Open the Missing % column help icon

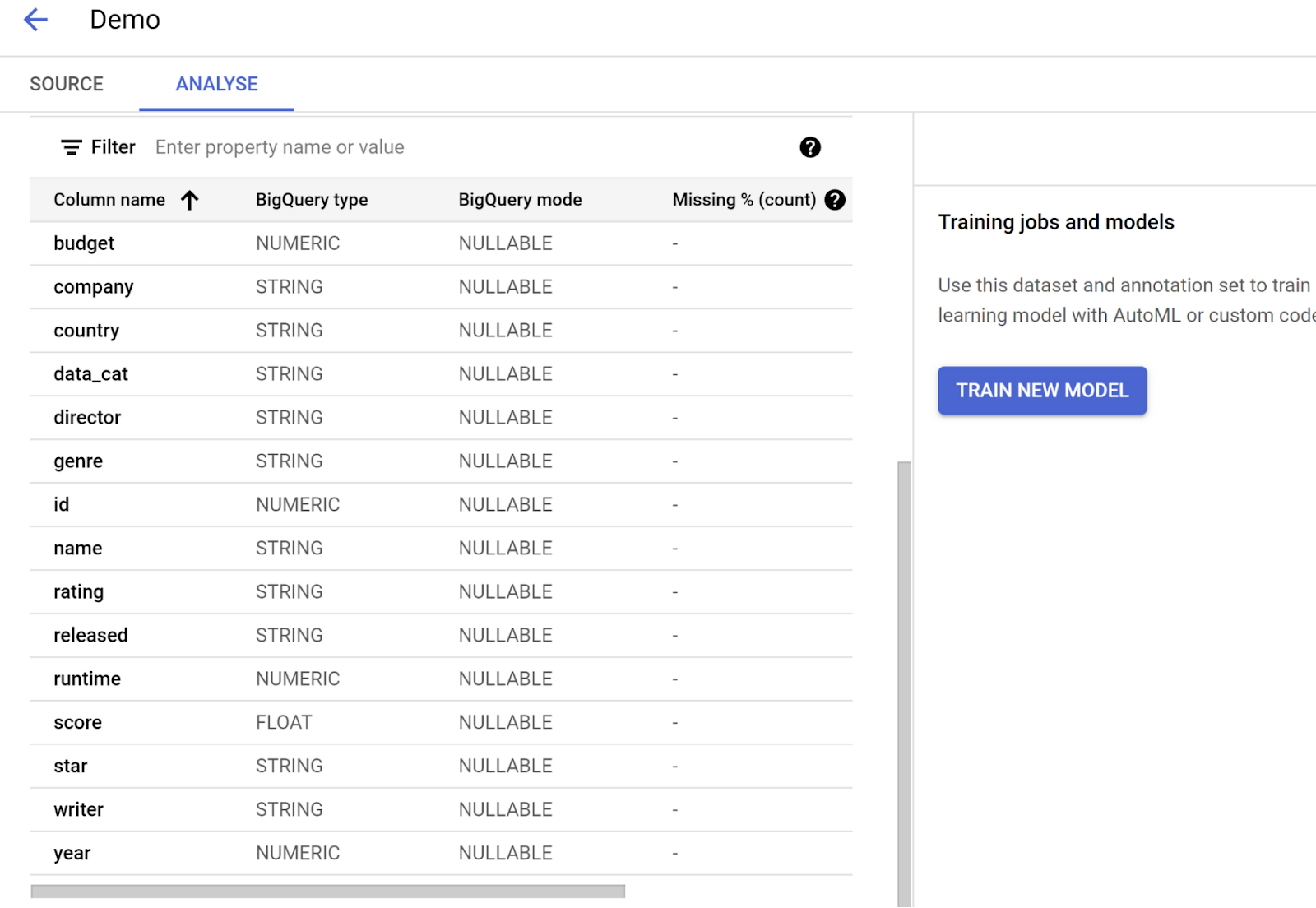(835, 199)
